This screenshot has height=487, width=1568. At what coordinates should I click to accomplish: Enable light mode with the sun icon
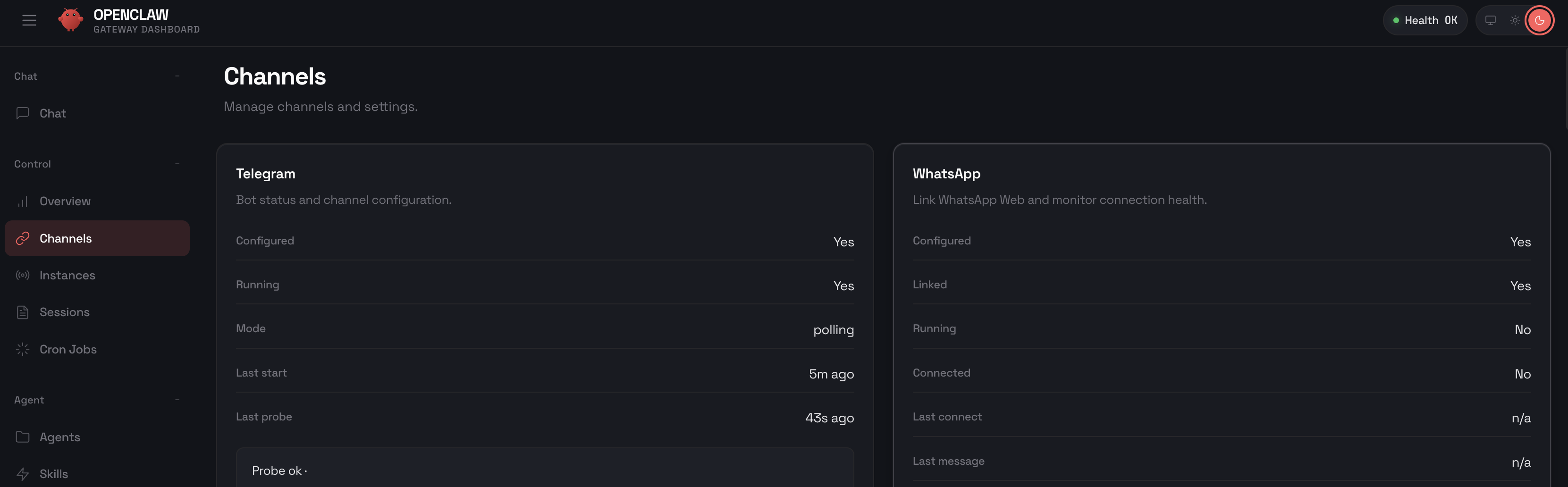click(1515, 20)
